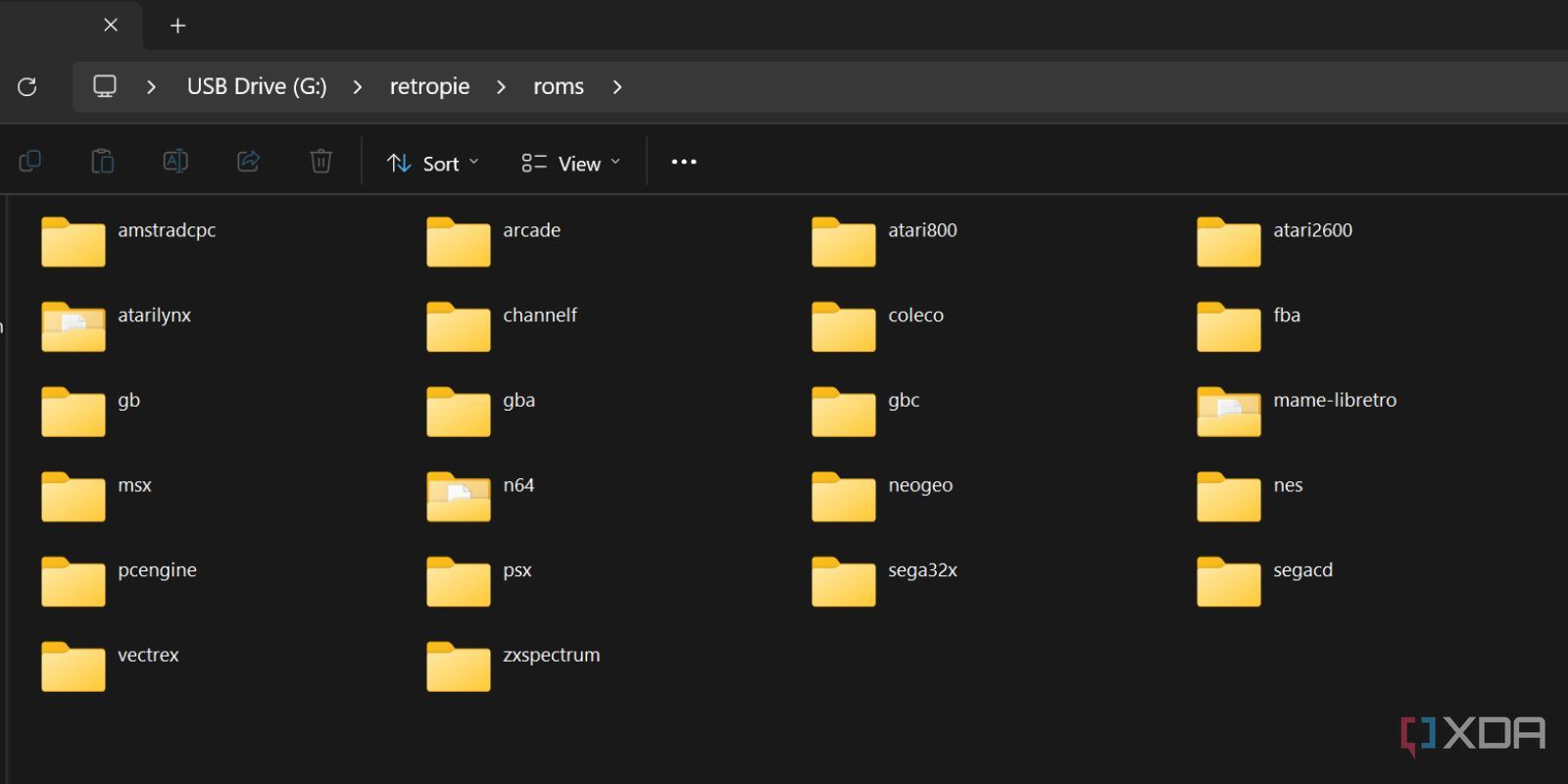The image size is (1568, 784).
Task: Click the Delete trash can icon
Action: 320,161
